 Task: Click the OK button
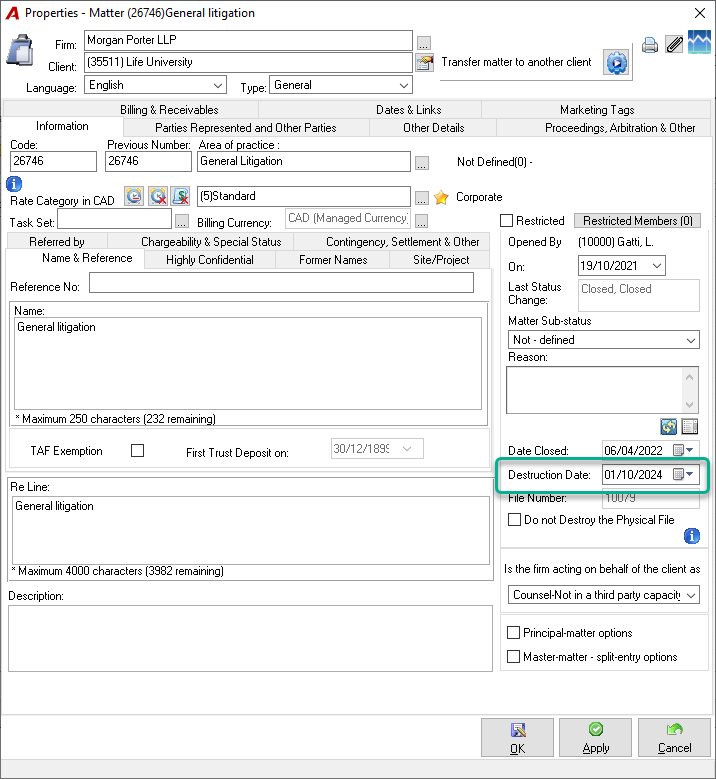point(517,738)
